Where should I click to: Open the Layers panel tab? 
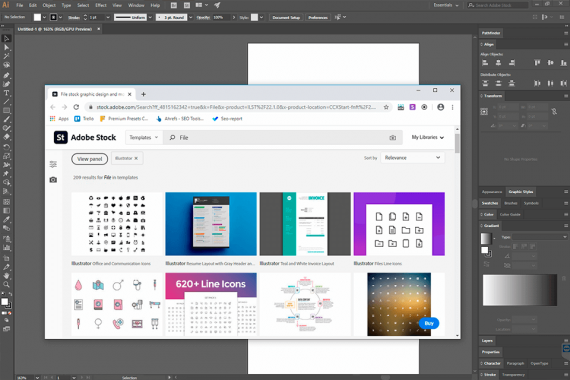pyautogui.click(x=487, y=341)
